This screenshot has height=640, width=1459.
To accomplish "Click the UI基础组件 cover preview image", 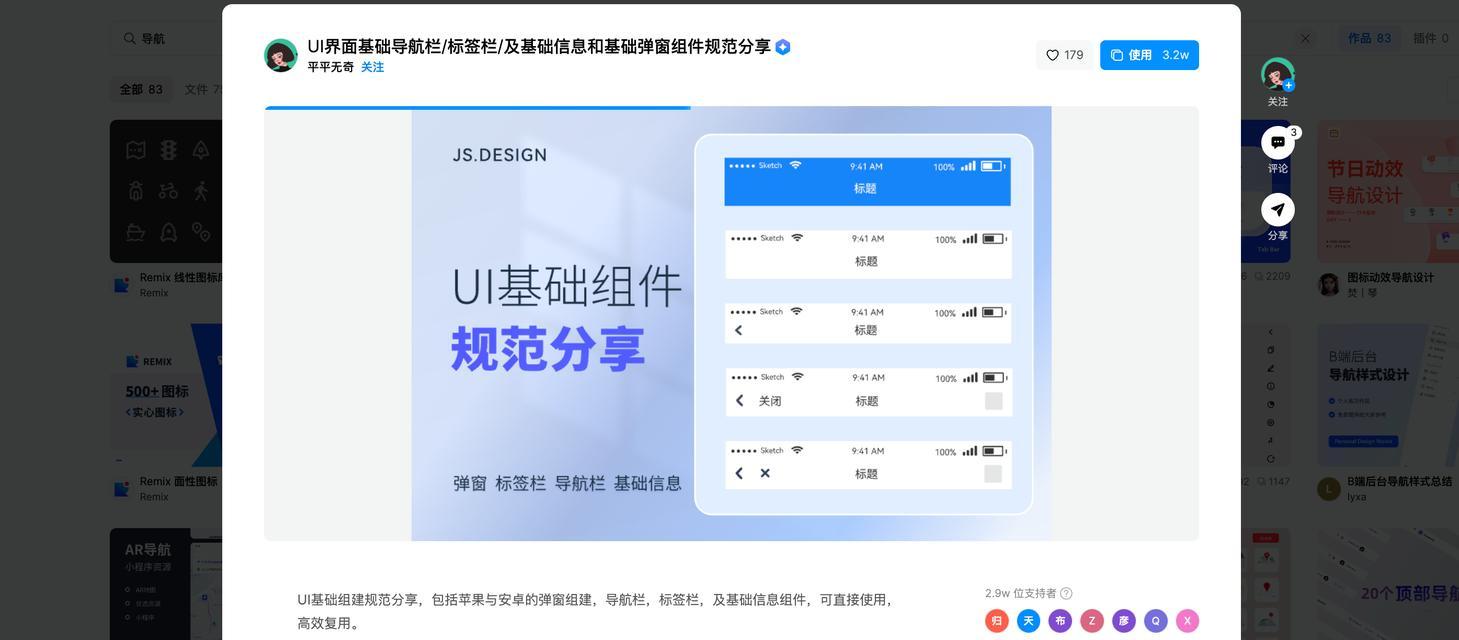I will pos(731,324).
